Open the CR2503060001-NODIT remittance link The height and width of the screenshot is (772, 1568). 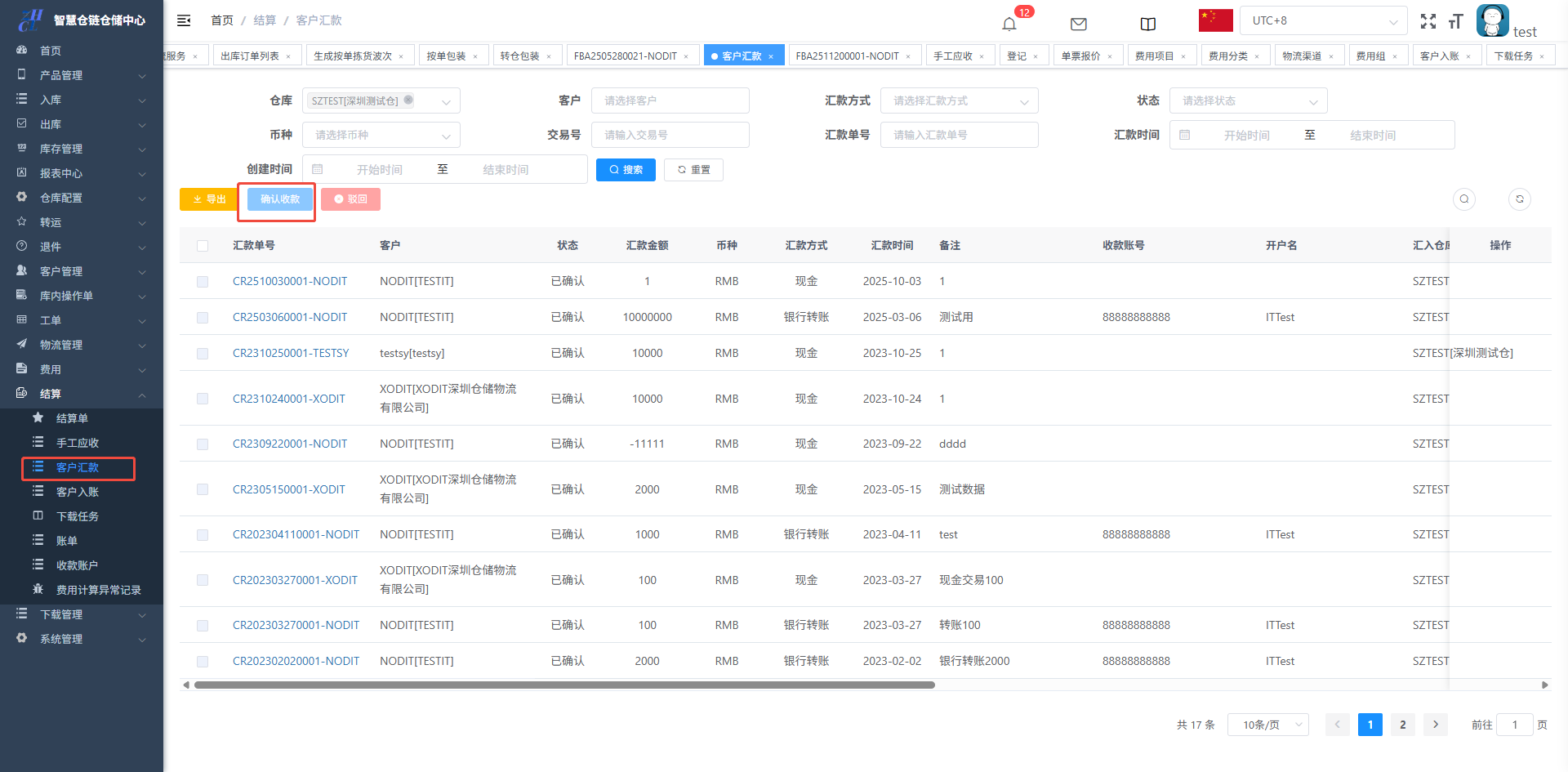click(x=290, y=317)
